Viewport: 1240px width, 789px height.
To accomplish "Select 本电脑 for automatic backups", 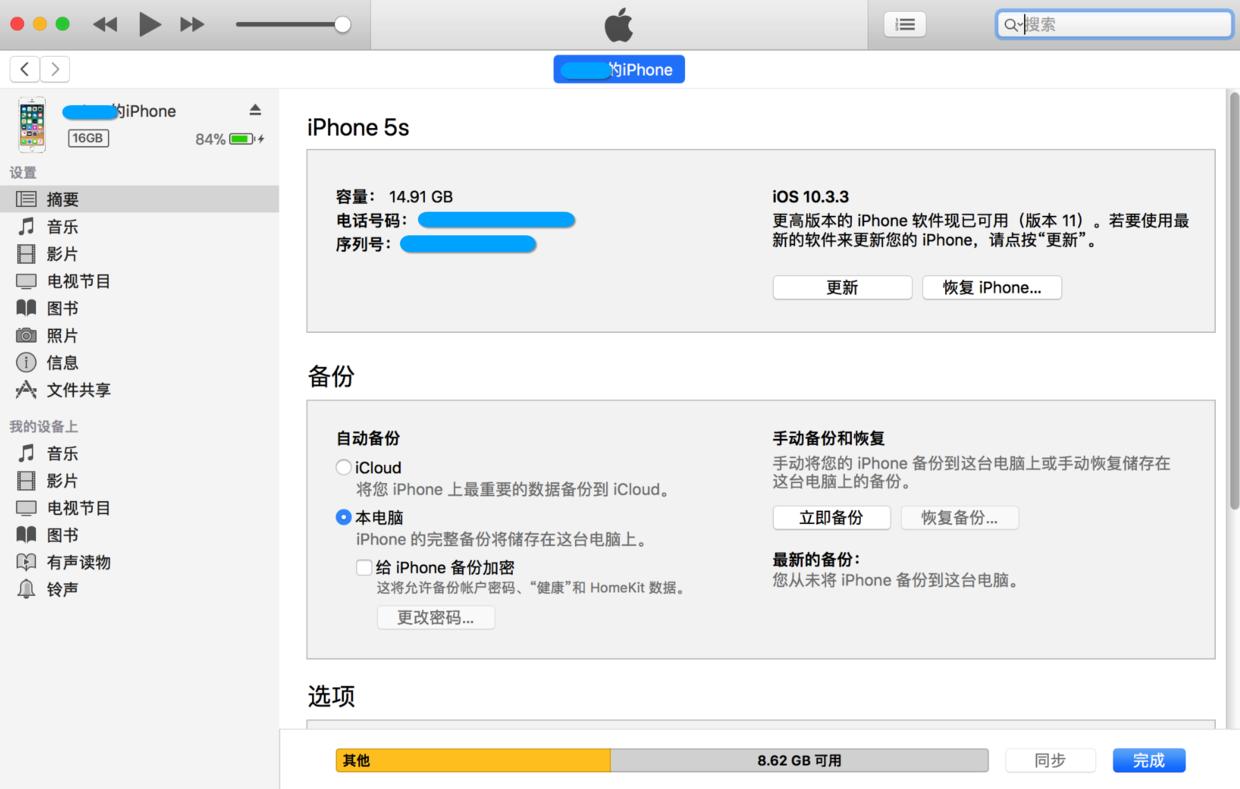I will 343,517.
